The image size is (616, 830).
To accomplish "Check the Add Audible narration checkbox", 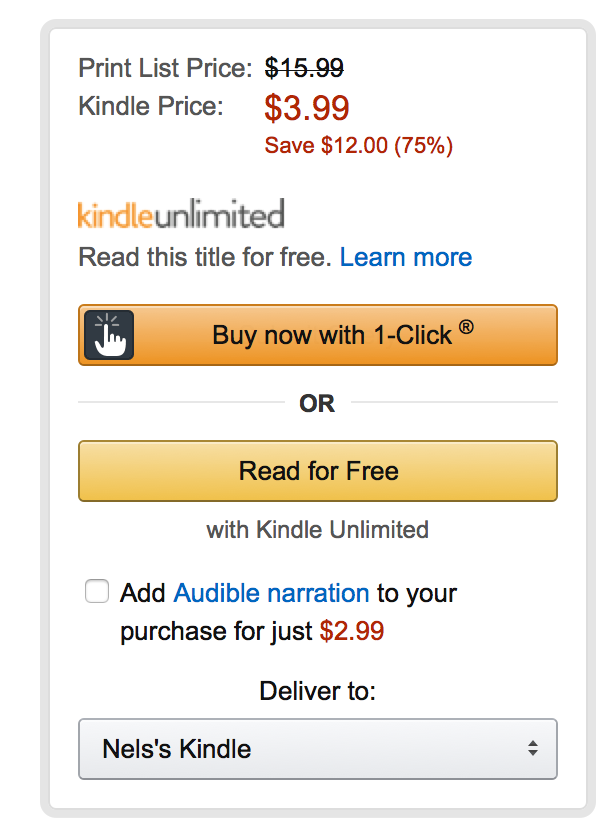I will 97,592.
